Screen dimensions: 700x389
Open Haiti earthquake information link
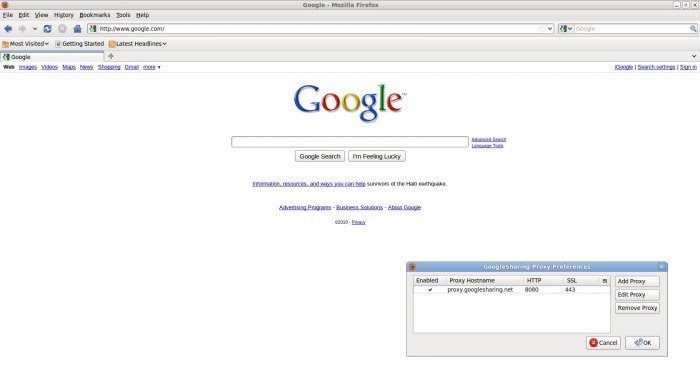pyautogui.click(x=308, y=184)
